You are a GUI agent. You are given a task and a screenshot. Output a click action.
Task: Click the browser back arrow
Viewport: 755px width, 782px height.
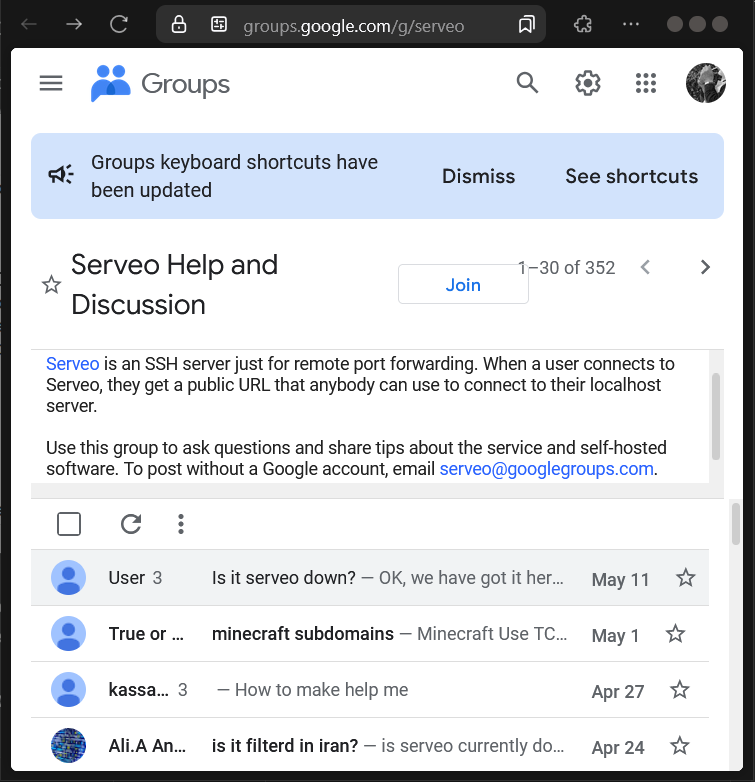click(29, 24)
